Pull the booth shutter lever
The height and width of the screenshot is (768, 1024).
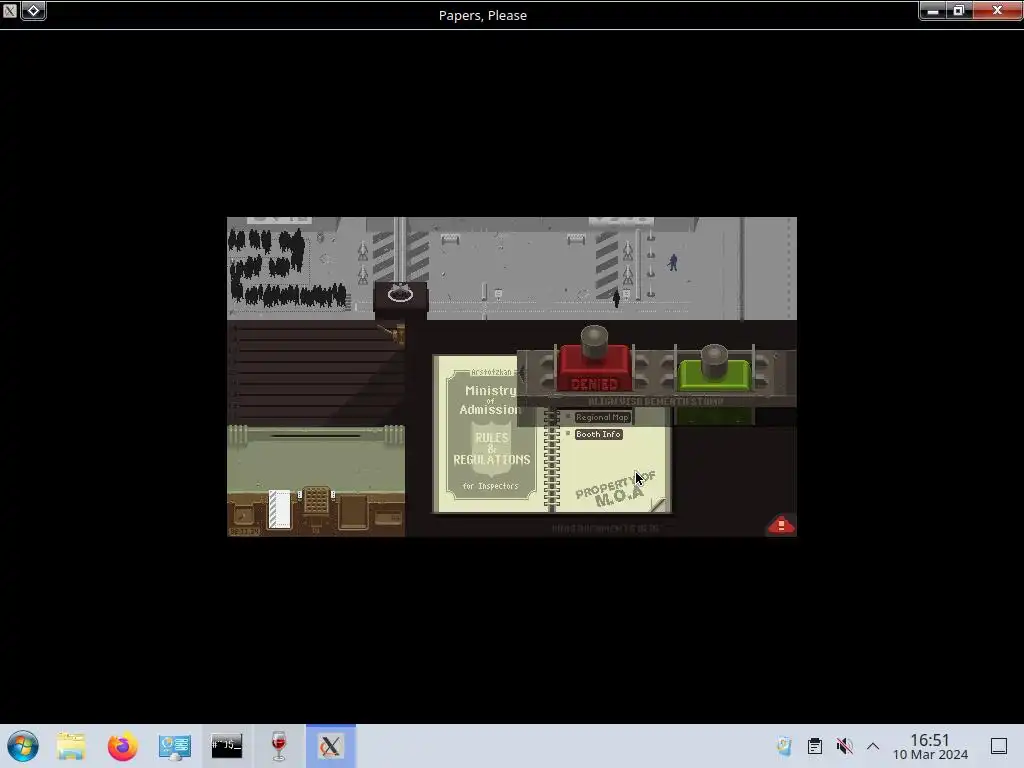(x=397, y=336)
